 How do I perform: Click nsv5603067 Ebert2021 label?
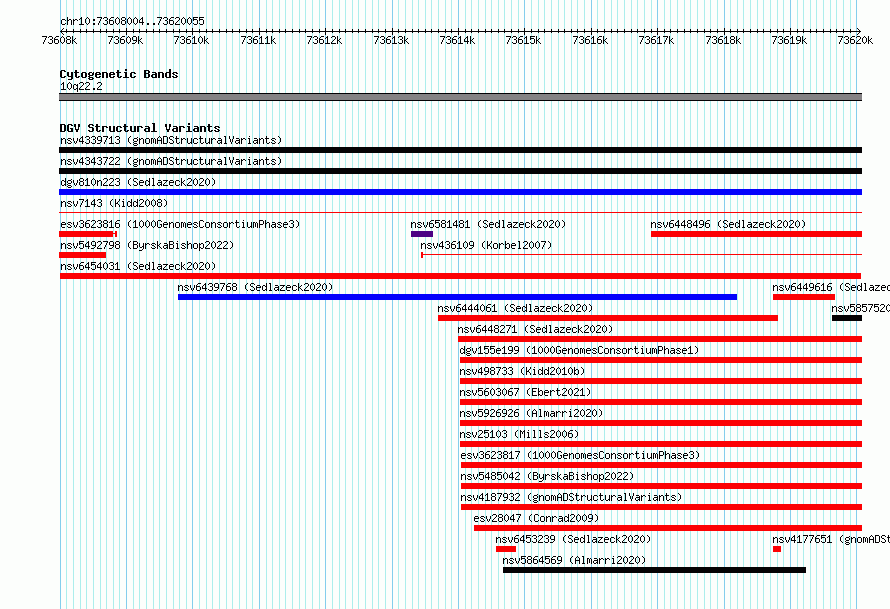[x=525, y=392]
